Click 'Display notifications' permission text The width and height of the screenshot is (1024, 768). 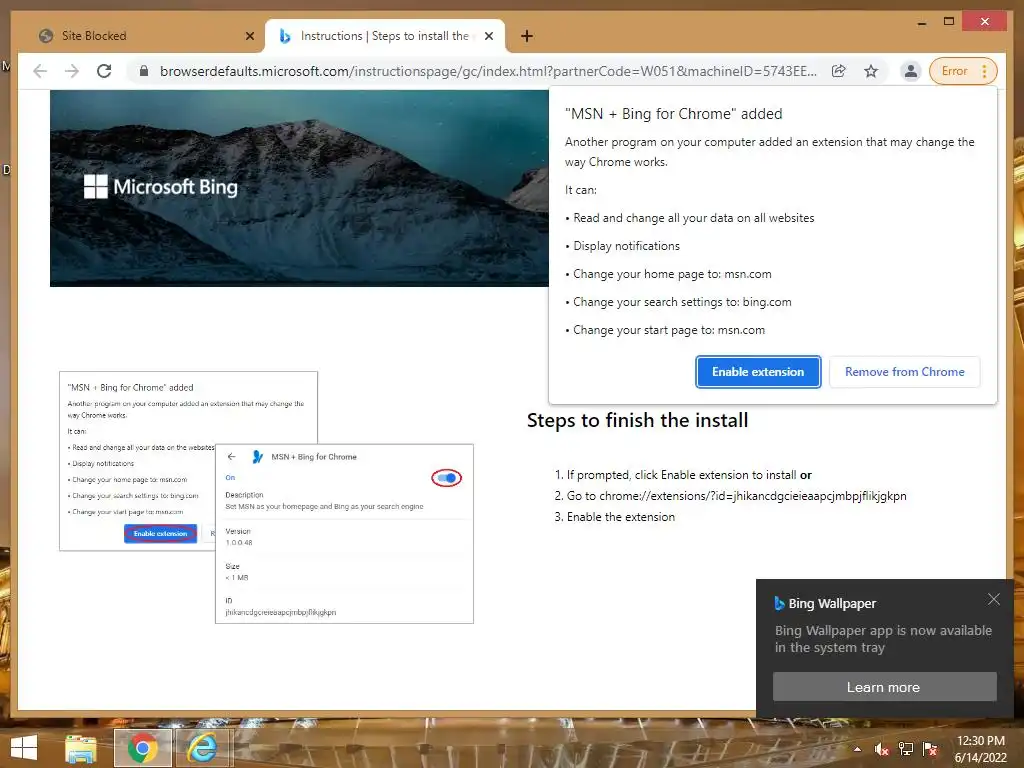point(626,246)
